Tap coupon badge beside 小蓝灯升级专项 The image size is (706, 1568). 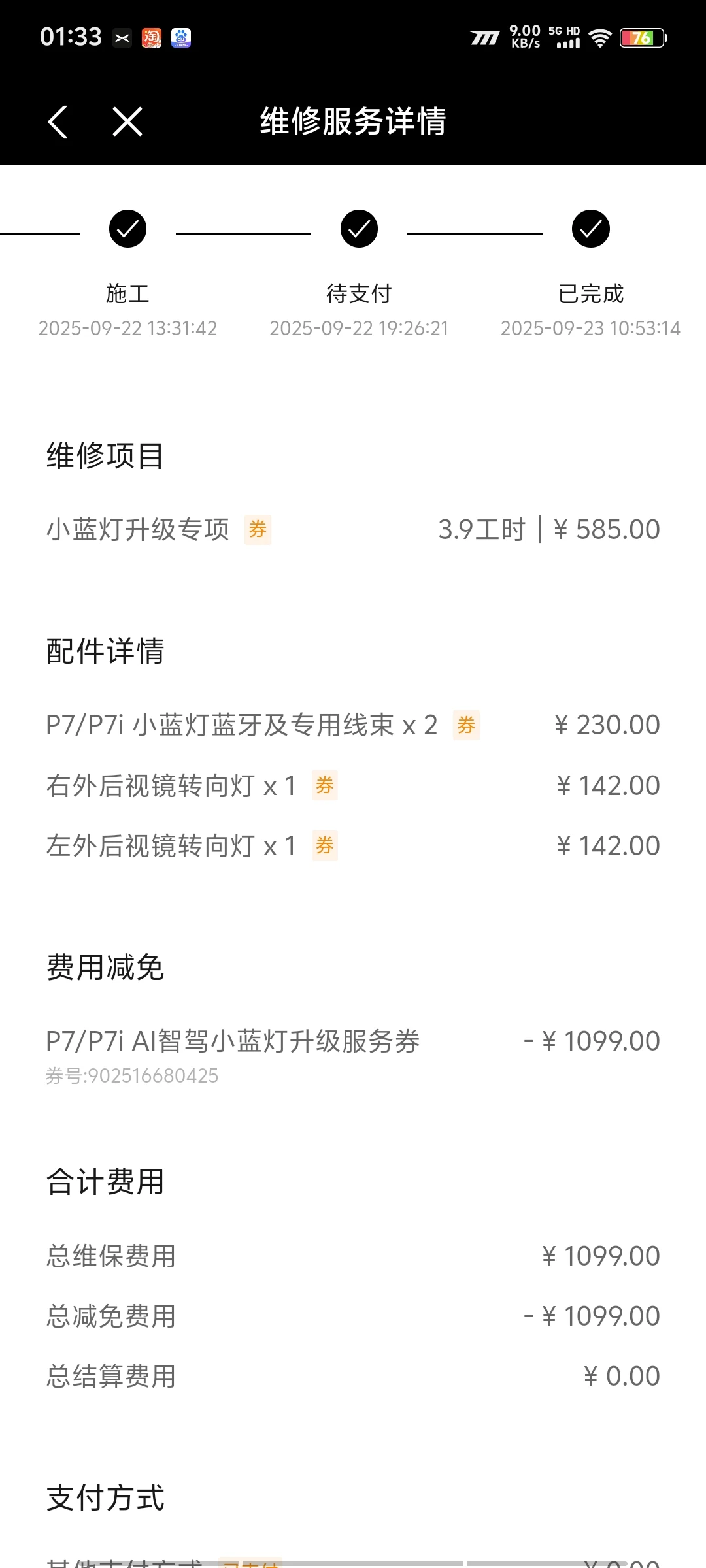258,529
